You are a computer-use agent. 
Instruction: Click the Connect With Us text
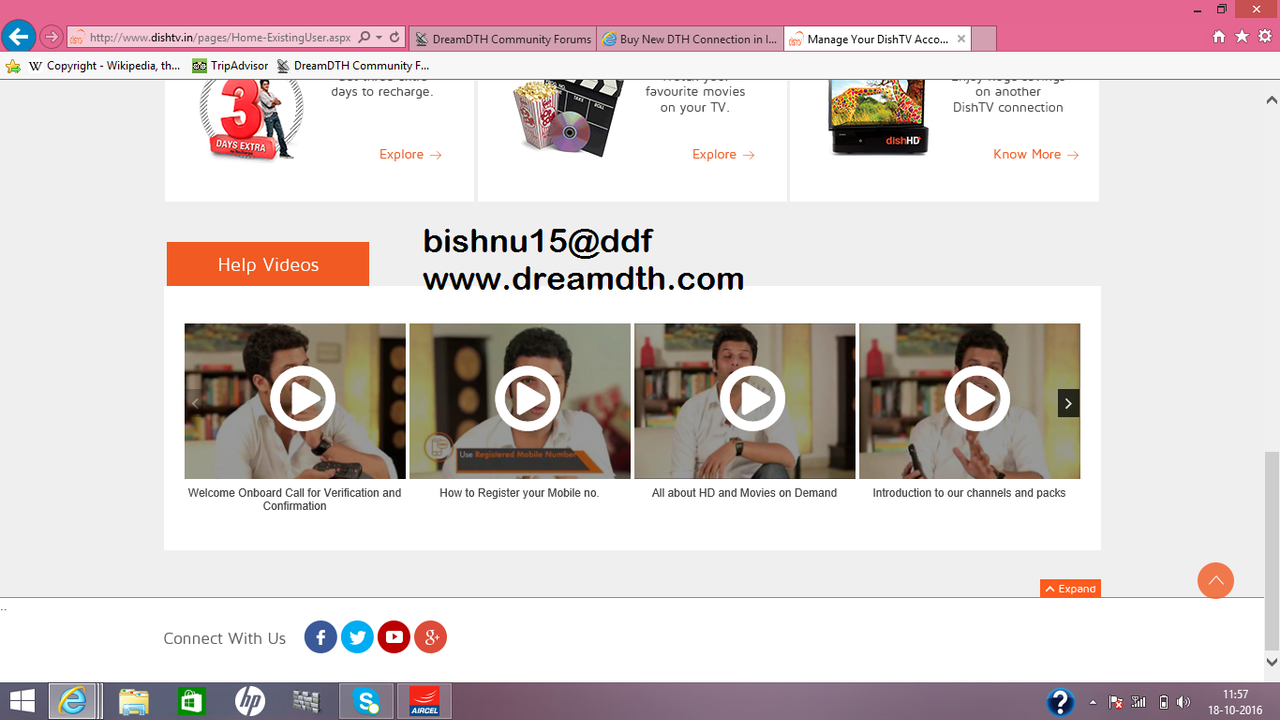point(225,638)
